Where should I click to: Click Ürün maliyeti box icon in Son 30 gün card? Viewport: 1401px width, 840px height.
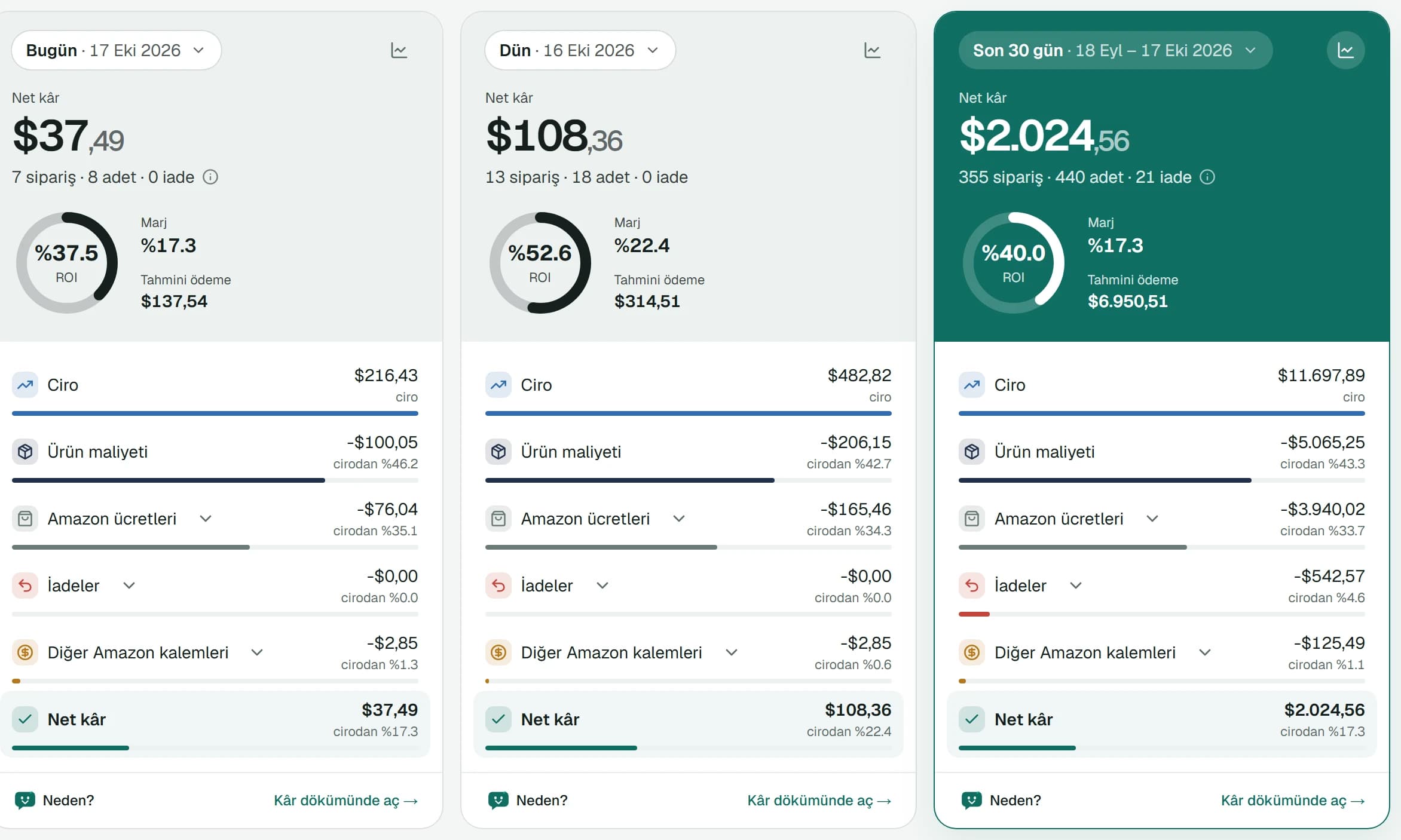(972, 452)
